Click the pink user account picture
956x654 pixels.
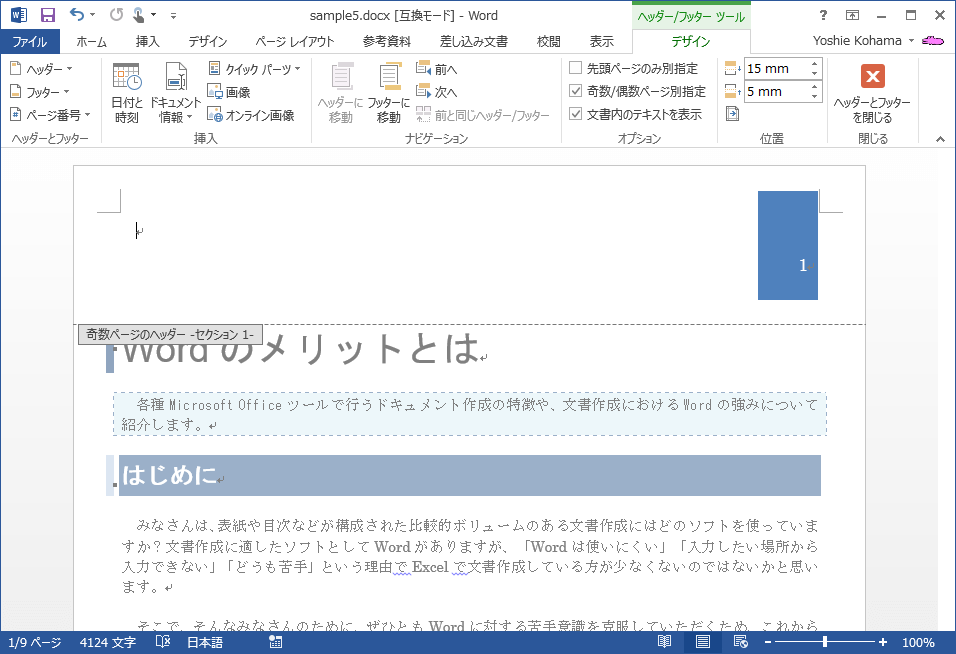point(933,41)
